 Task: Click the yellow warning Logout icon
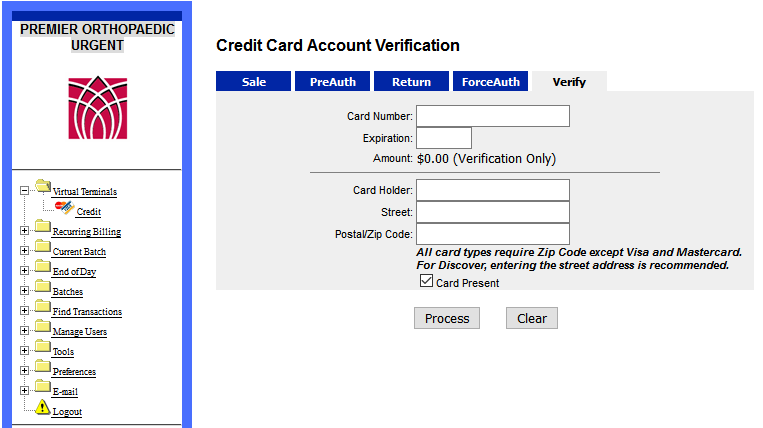click(42, 407)
